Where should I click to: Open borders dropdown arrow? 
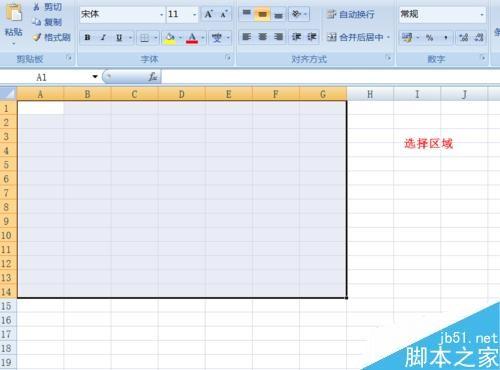[156, 37]
